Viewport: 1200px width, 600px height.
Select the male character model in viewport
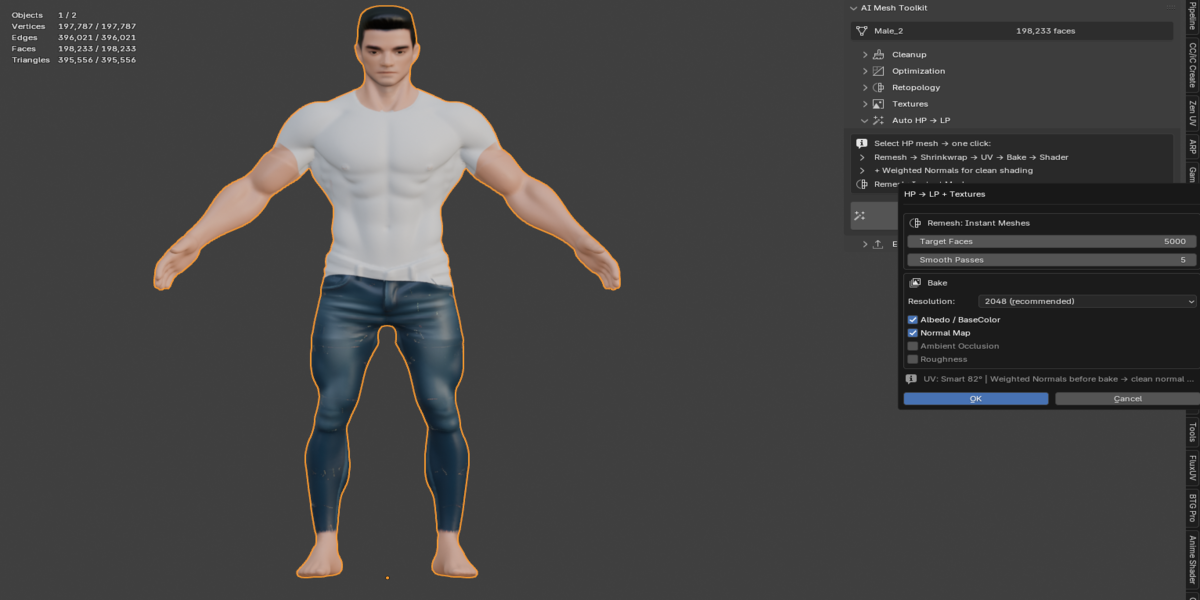(386, 200)
